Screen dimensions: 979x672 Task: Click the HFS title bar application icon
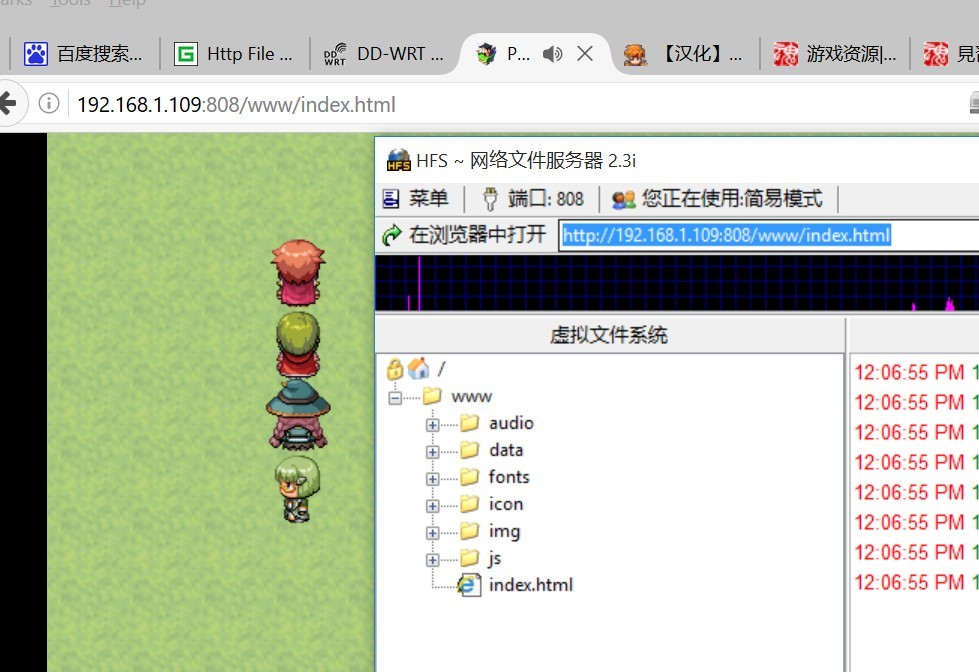[x=398, y=161]
